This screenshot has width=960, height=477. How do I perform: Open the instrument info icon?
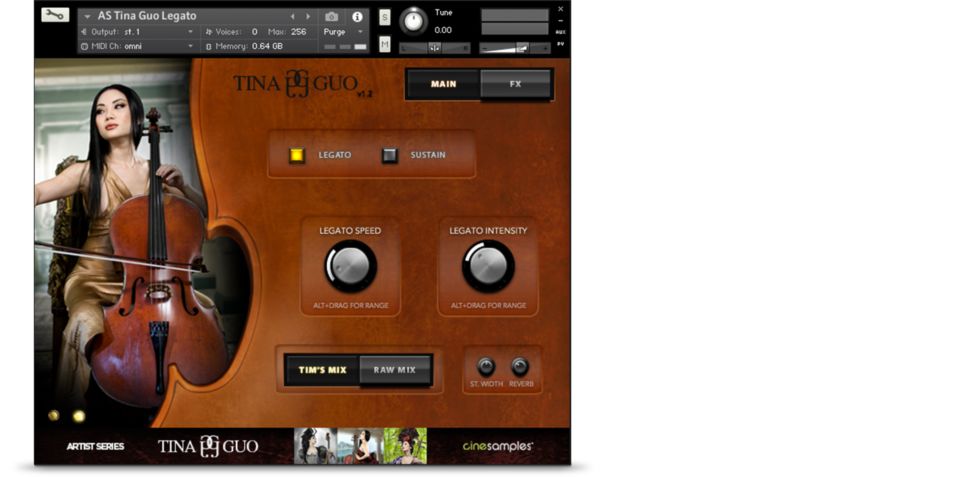[358, 16]
